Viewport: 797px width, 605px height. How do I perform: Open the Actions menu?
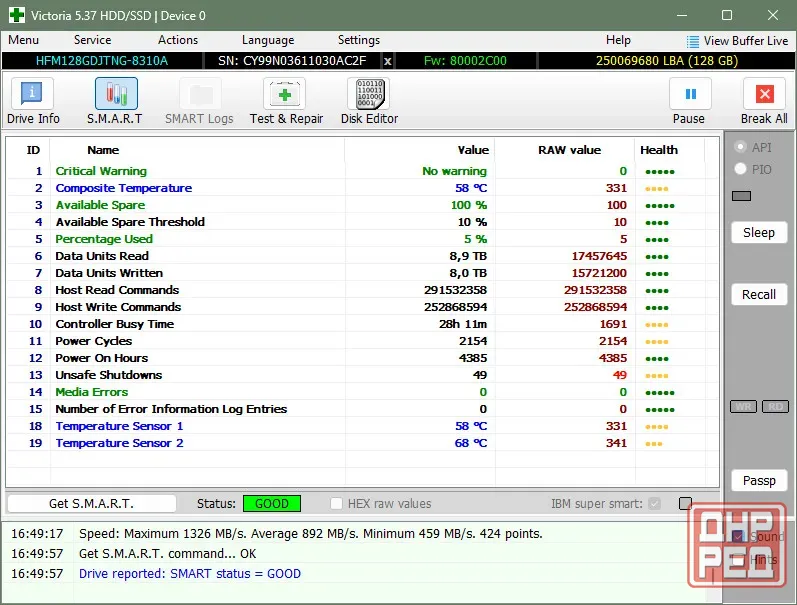(x=178, y=40)
